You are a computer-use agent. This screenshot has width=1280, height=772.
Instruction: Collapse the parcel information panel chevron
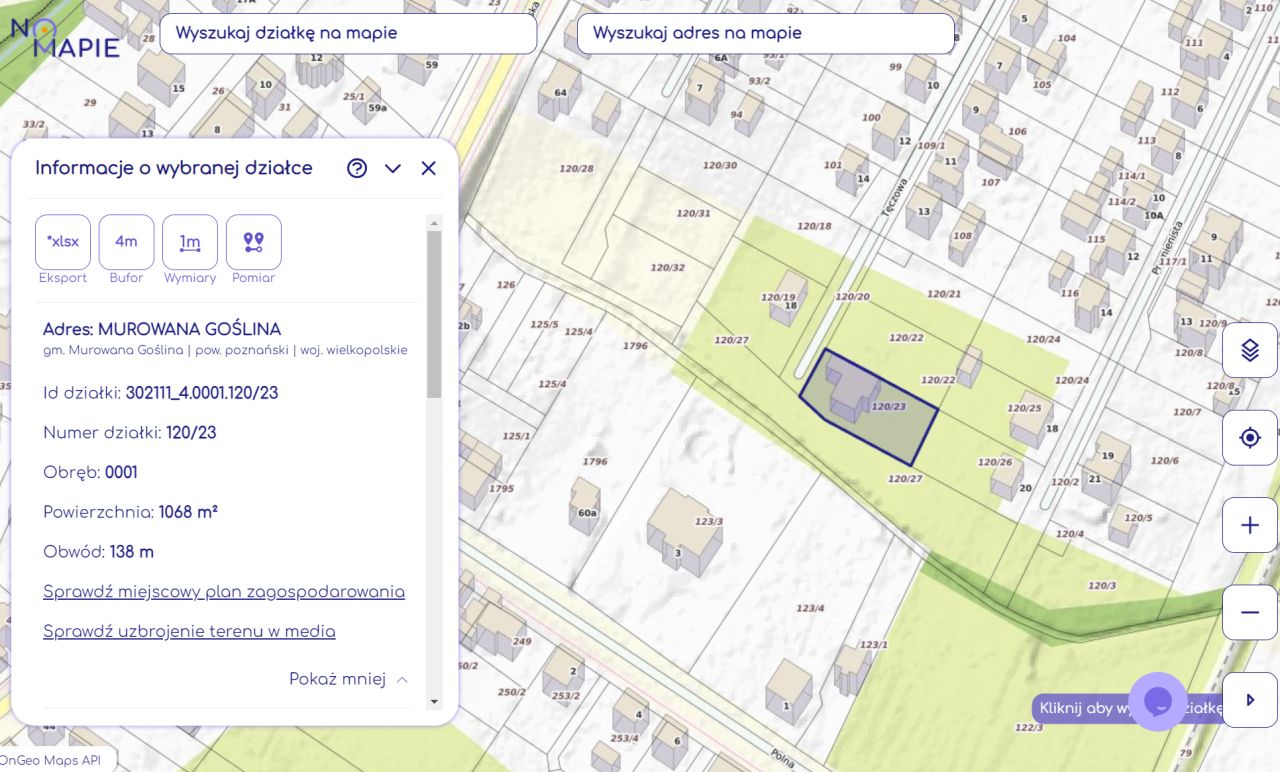point(393,168)
